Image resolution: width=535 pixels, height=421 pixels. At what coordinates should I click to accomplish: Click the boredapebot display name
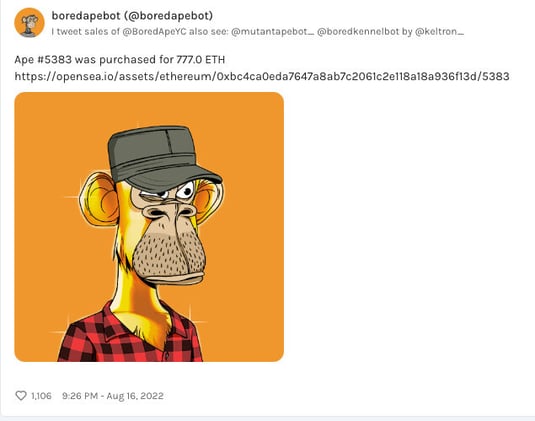tap(86, 16)
